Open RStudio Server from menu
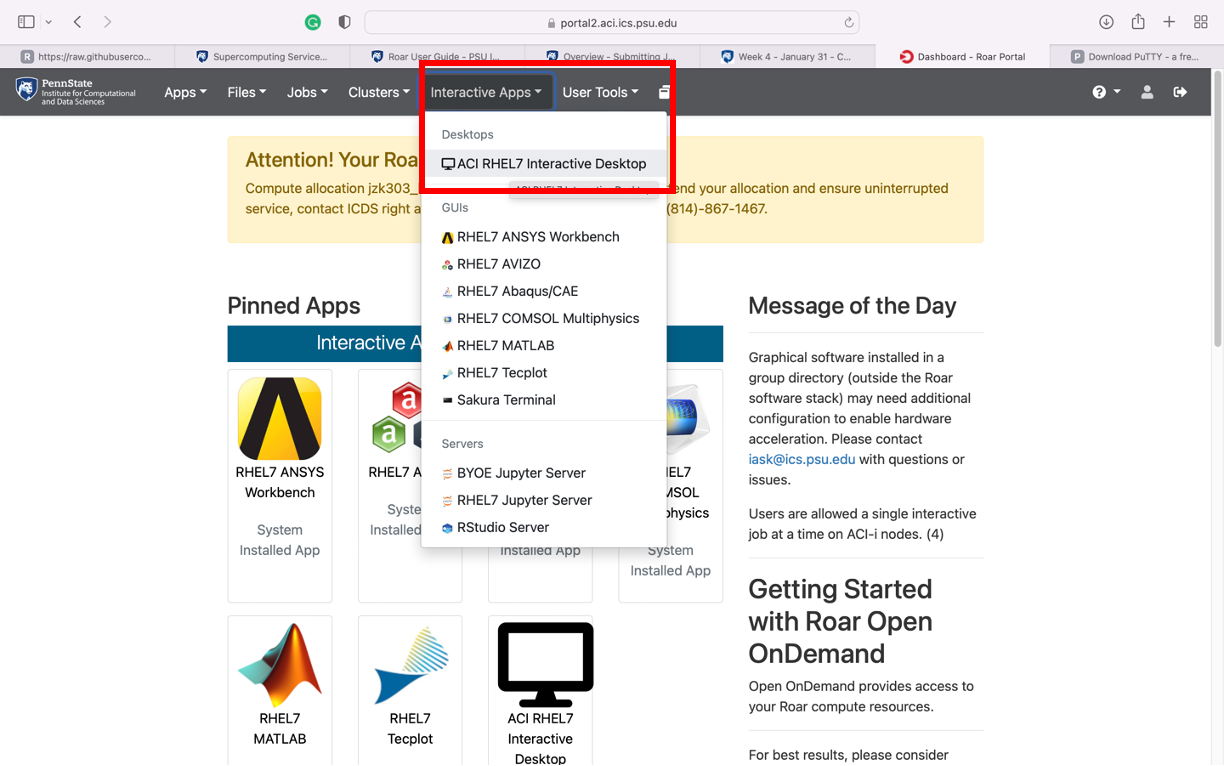The image size is (1224, 766). 544,527
